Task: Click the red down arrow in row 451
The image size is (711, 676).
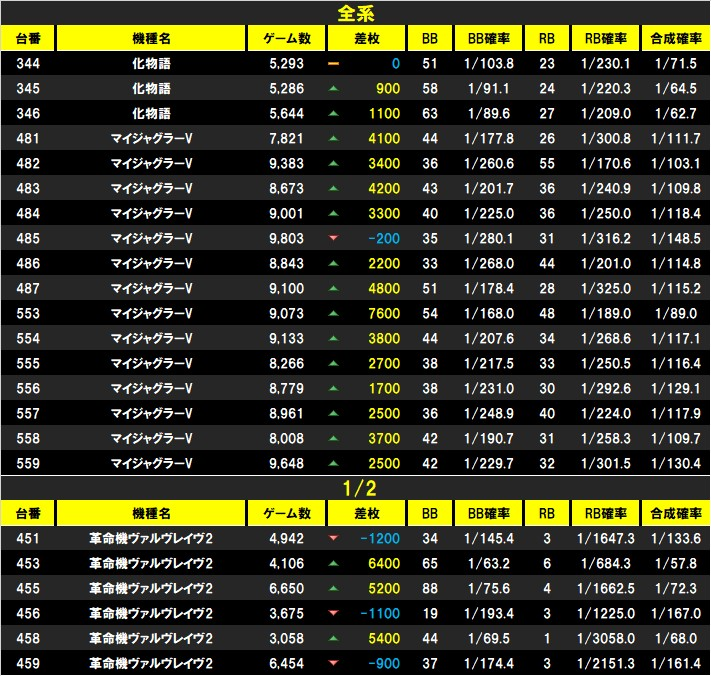Action: click(333, 538)
